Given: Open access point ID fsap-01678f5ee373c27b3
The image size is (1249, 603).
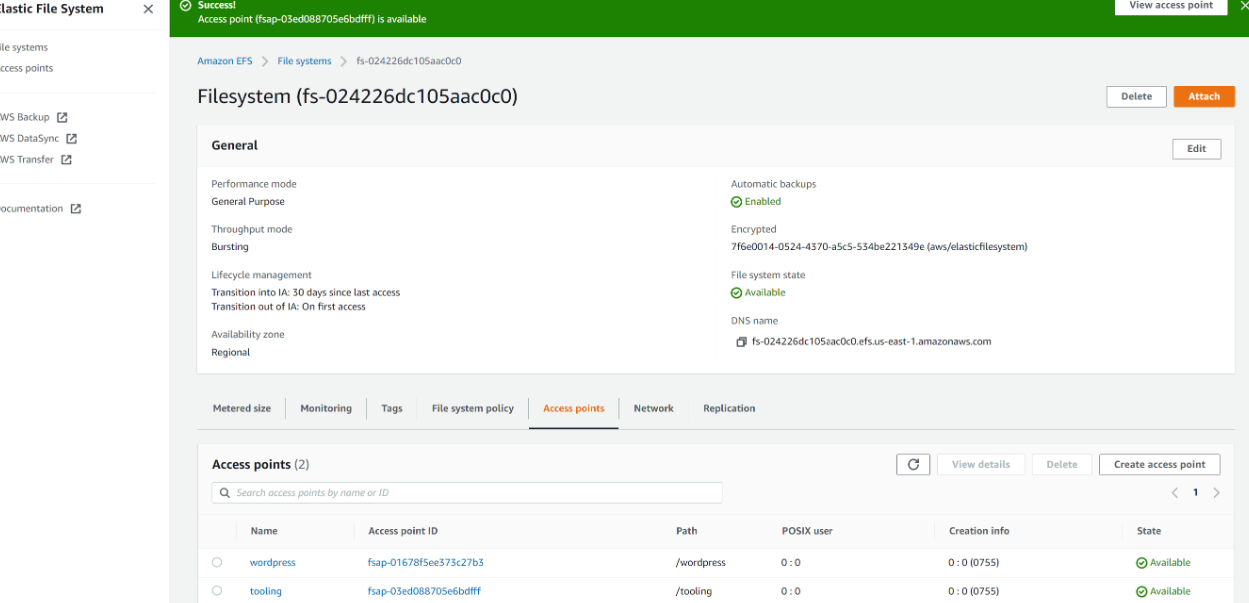Looking at the screenshot, I should coord(426,563).
